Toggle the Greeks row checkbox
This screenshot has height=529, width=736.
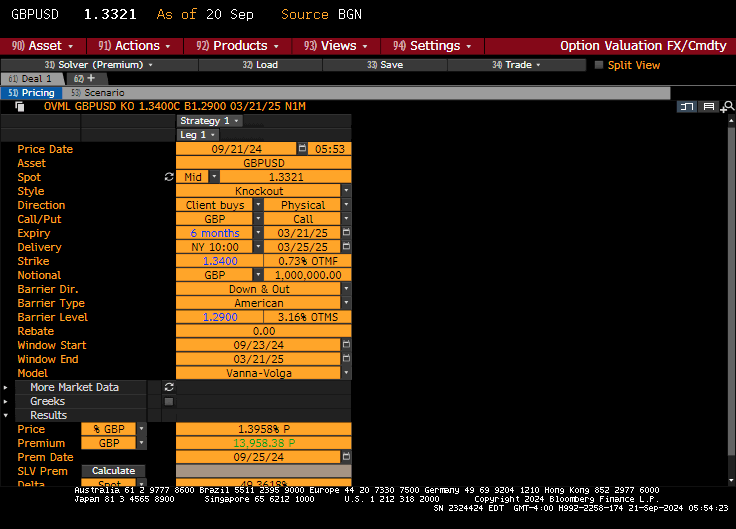click(169, 401)
